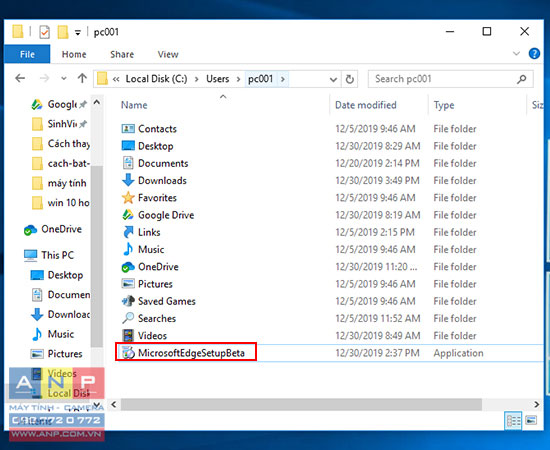Viewport: 550px width, 450px height.
Task: Click Local Disk (C:) in address breadcrumb
Action: (156, 79)
